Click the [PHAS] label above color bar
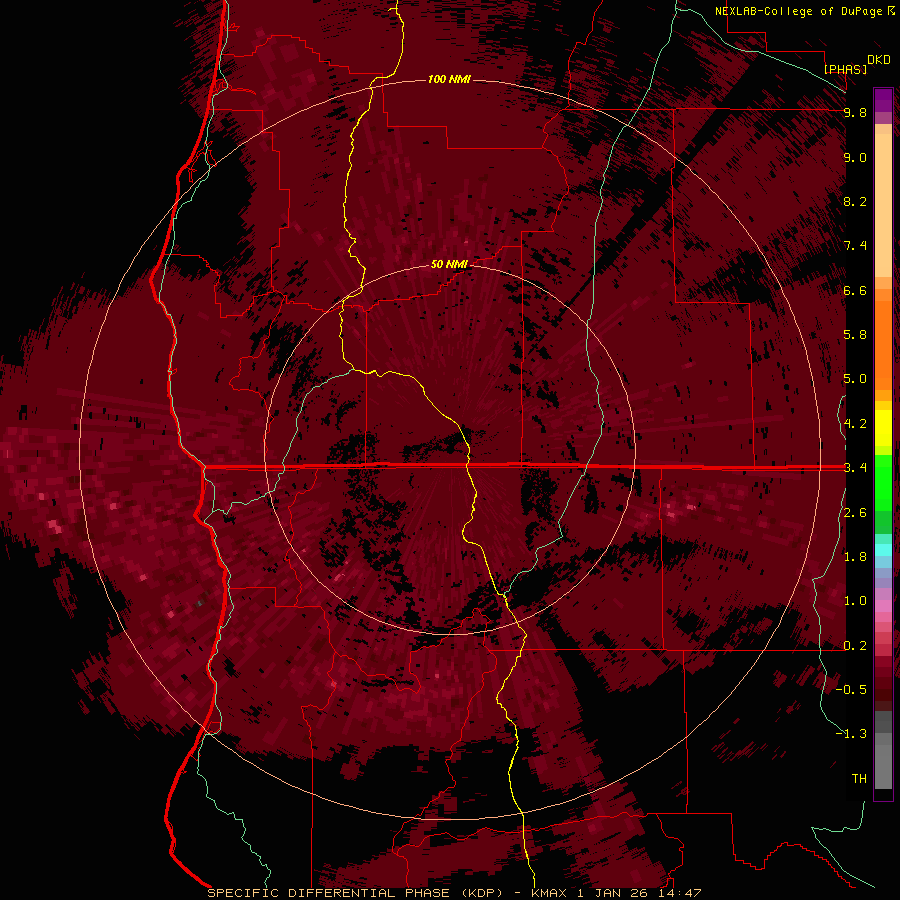The height and width of the screenshot is (900, 900). pos(845,69)
